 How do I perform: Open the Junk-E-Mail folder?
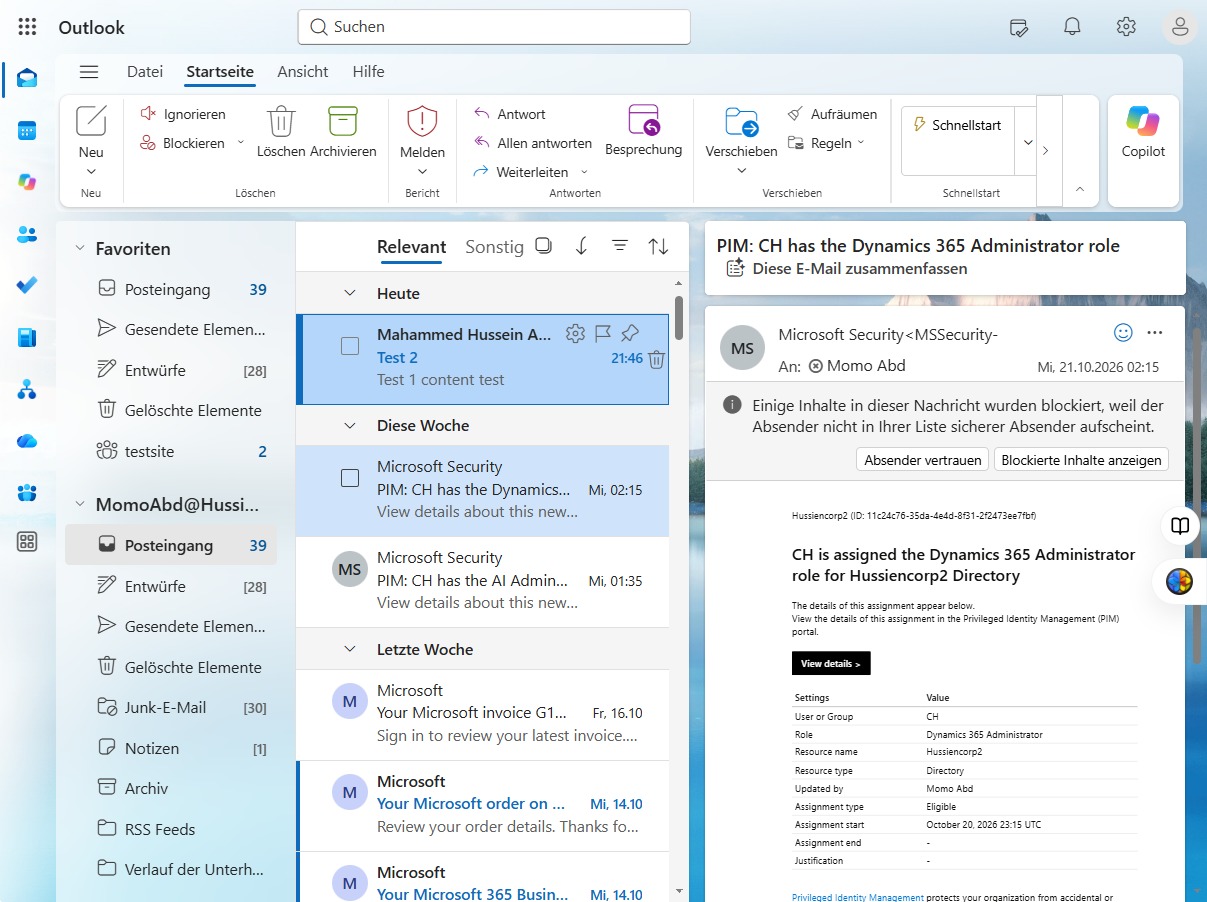171,708
